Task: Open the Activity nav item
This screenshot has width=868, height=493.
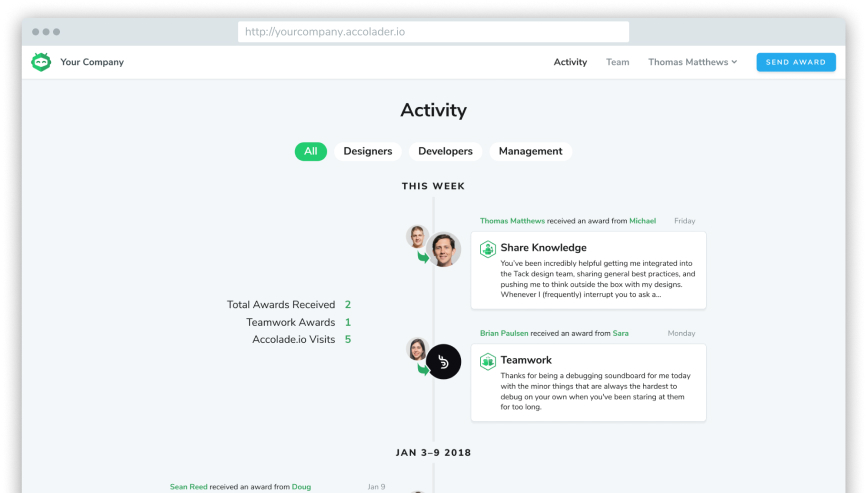Action: click(570, 62)
